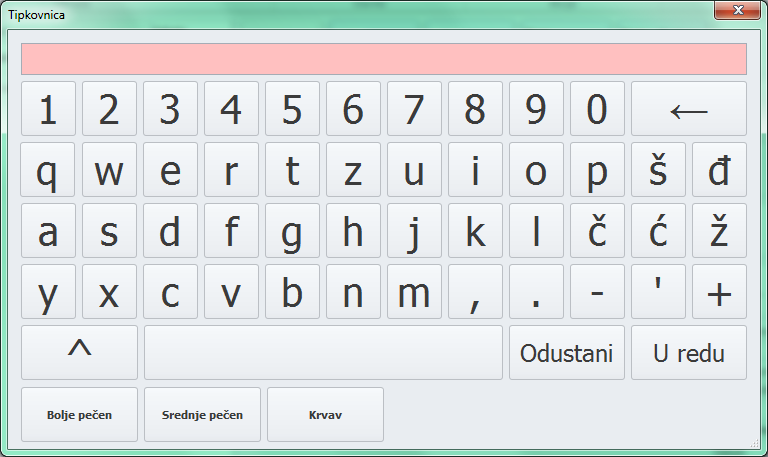
Task: Close the Tipkovnica window
Action: [x=738, y=10]
